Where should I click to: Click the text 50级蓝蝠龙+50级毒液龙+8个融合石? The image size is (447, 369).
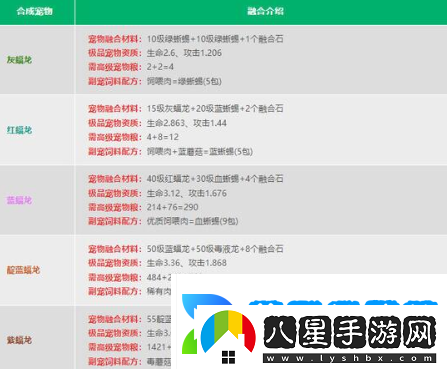coord(215,249)
